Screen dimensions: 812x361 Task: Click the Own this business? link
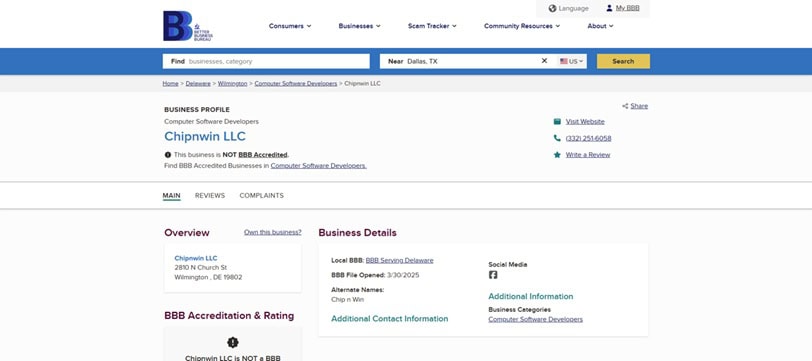[x=272, y=233]
